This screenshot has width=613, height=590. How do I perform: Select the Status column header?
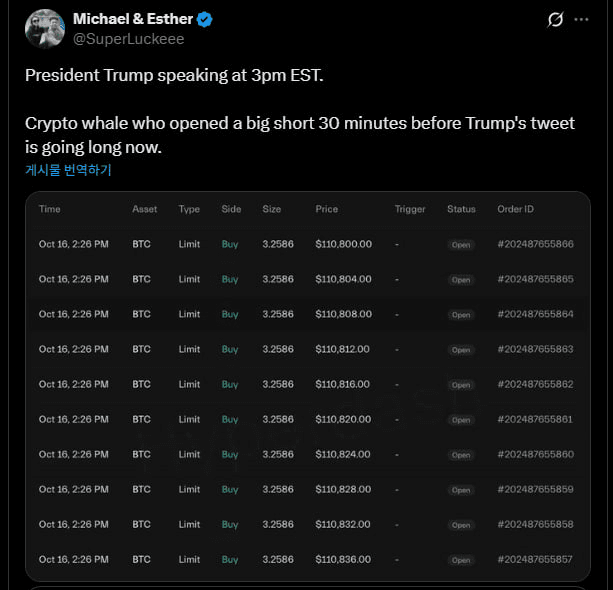[x=461, y=209]
